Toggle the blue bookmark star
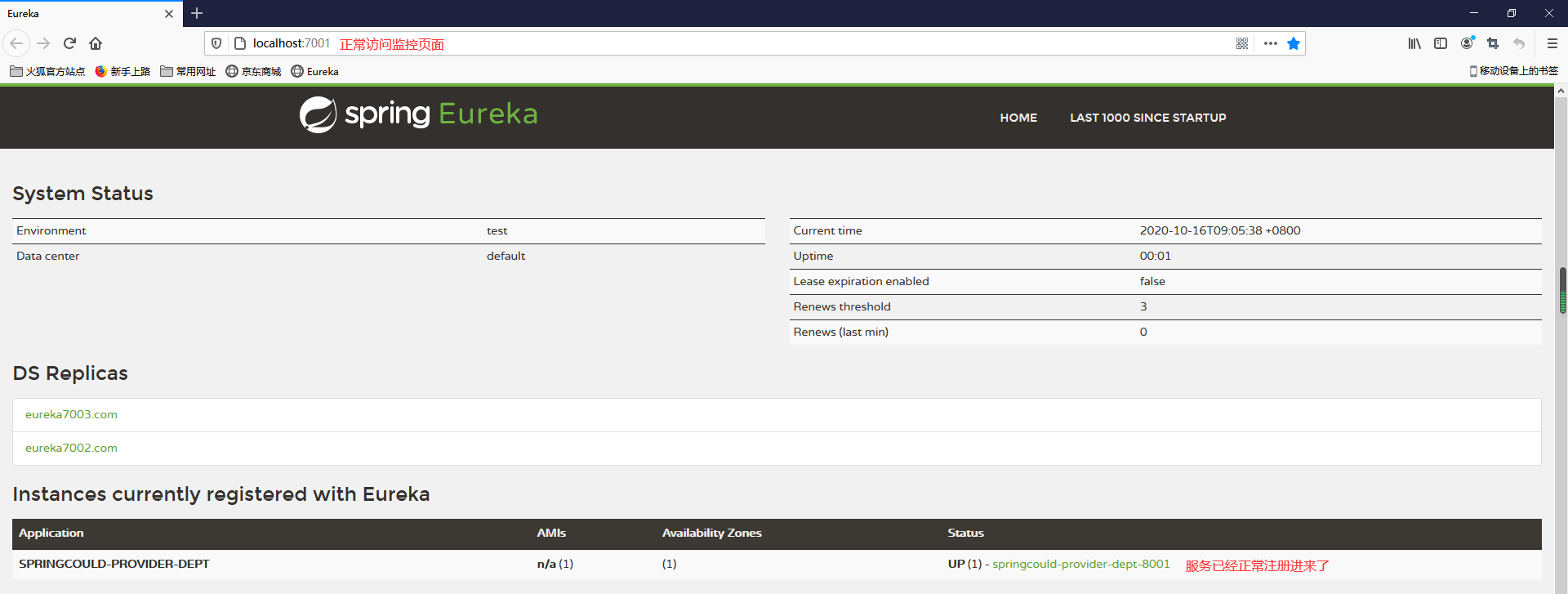Image resolution: width=1568 pixels, height=594 pixels. coord(1294,43)
